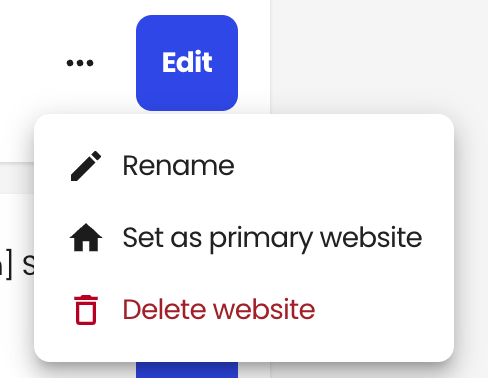This screenshot has height=378, width=488.
Task: Click the gray strip separating the website cards
Action: coord(17,178)
